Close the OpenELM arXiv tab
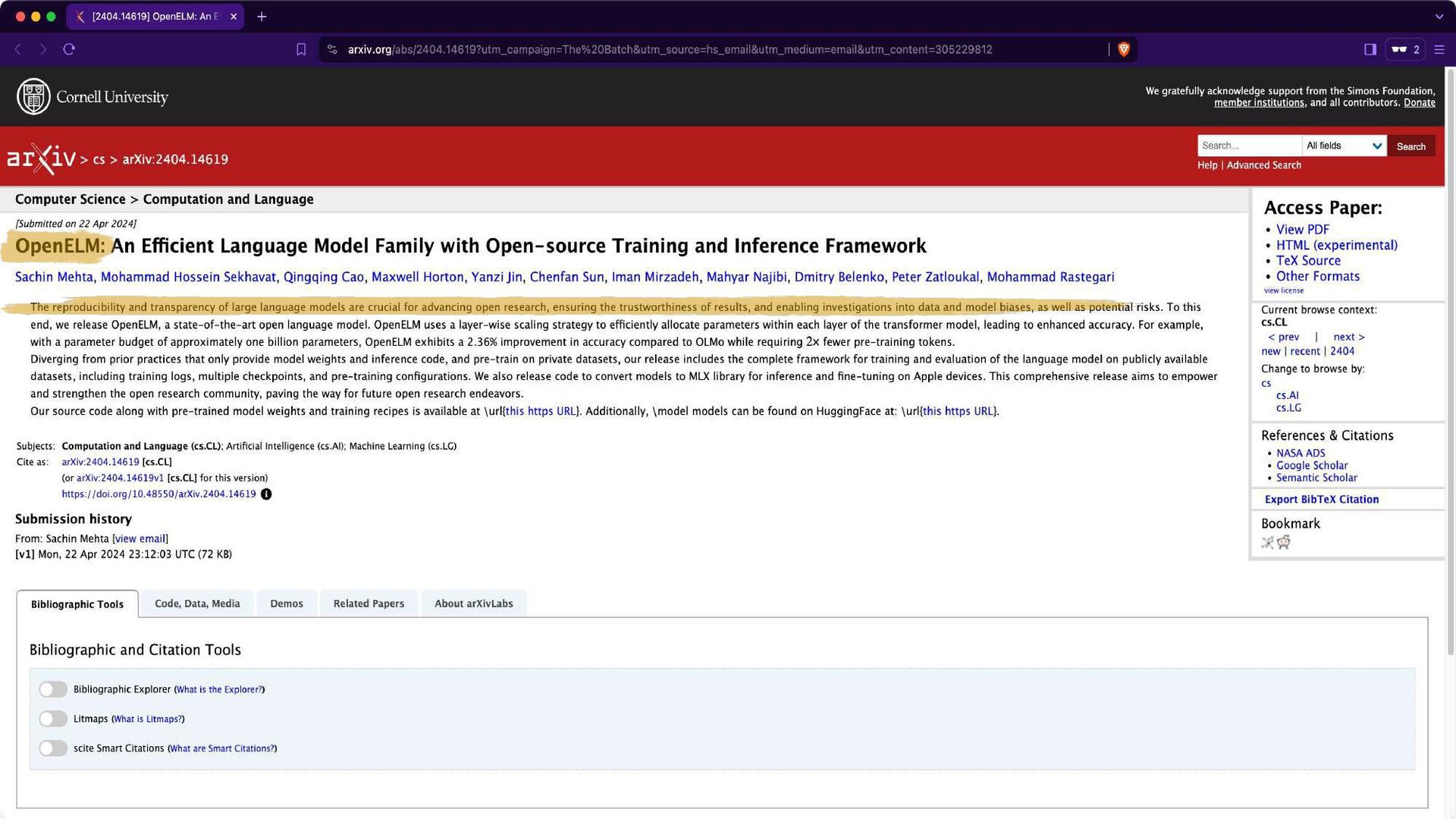 pyautogui.click(x=234, y=16)
